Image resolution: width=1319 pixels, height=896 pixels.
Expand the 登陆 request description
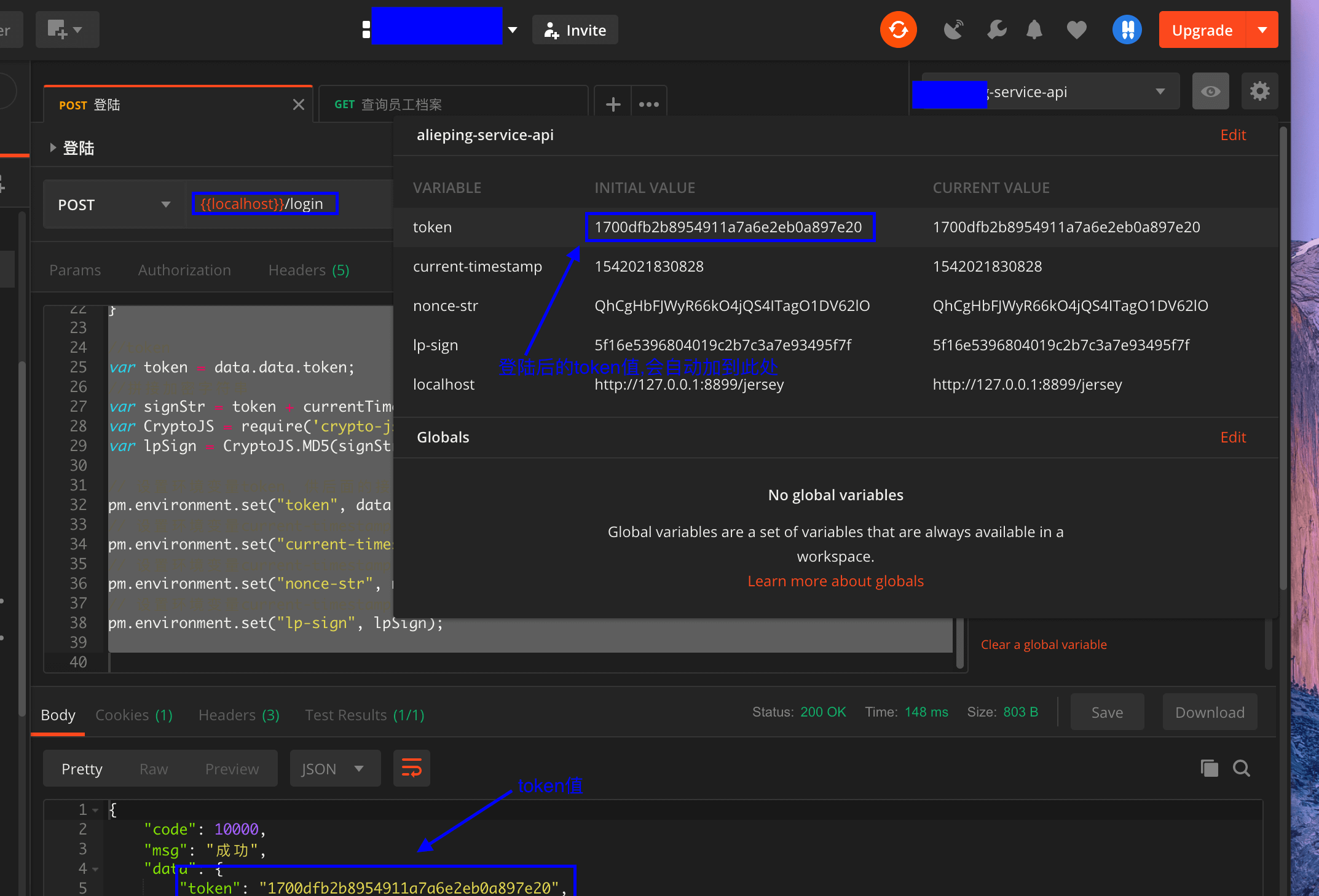click(53, 147)
